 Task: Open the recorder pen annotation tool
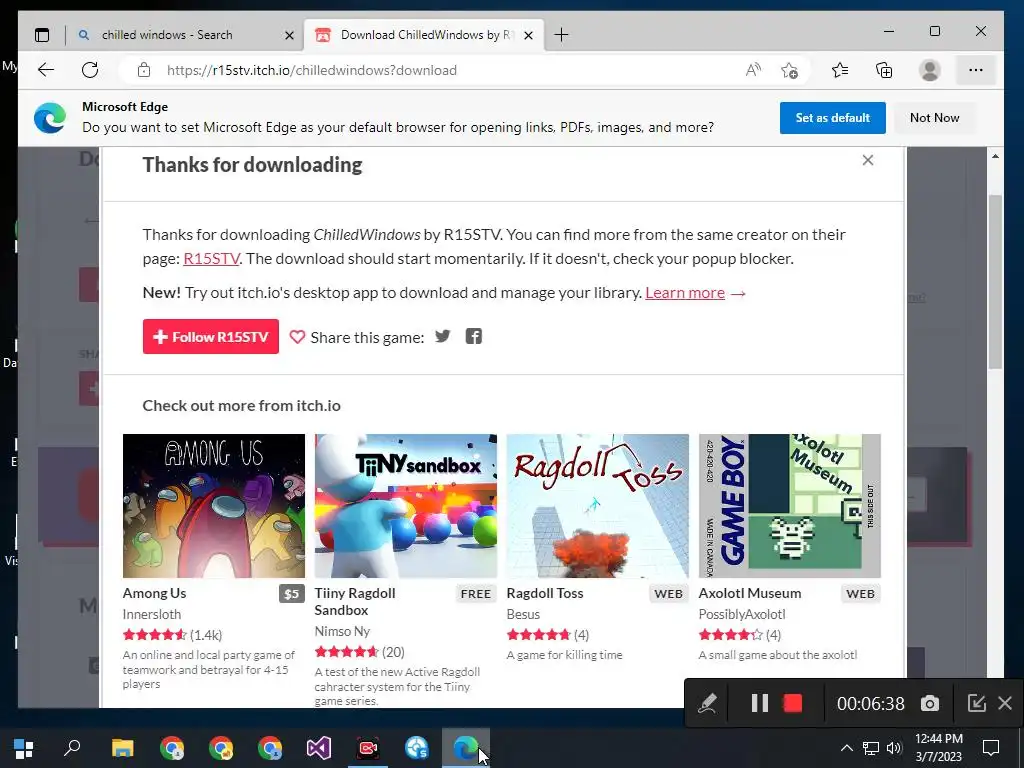708,703
